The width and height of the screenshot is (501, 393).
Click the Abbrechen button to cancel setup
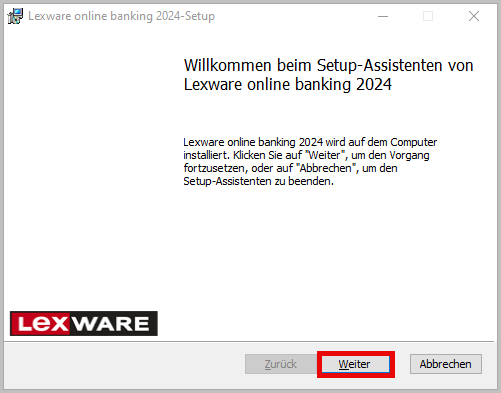pos(446,364)
